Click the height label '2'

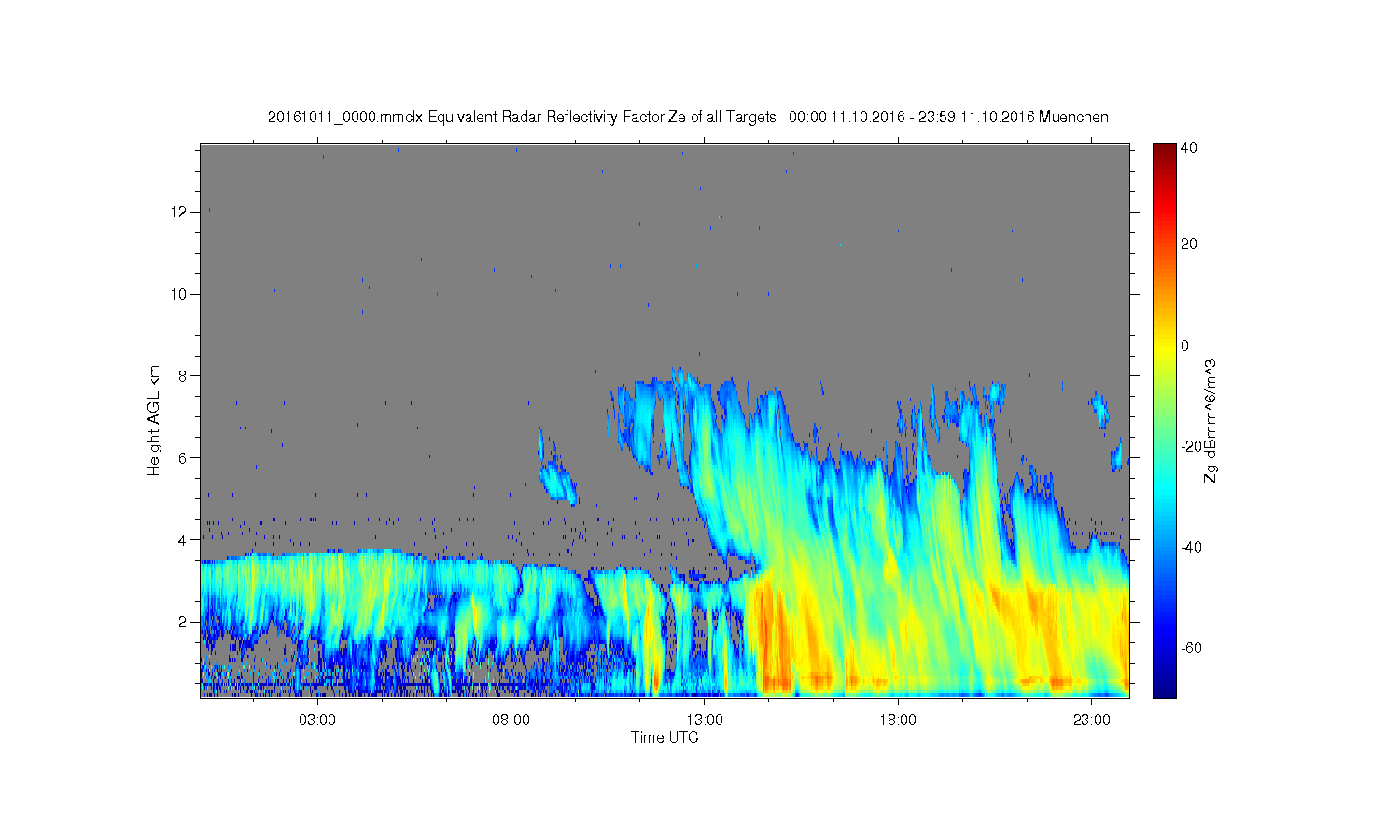click(183, 622)
